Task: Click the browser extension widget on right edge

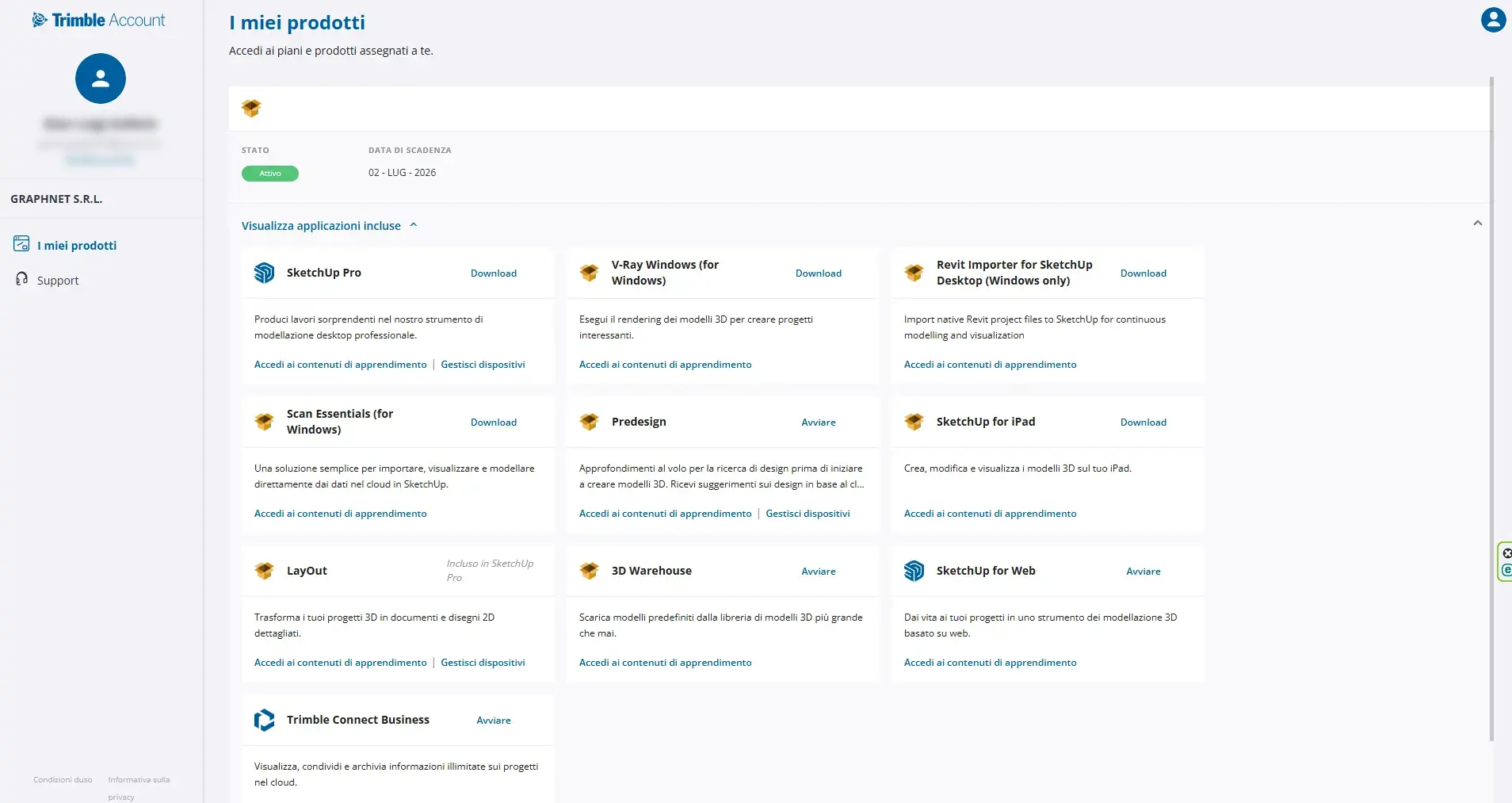Action: pyautogui.click(x=1505, y=561)
